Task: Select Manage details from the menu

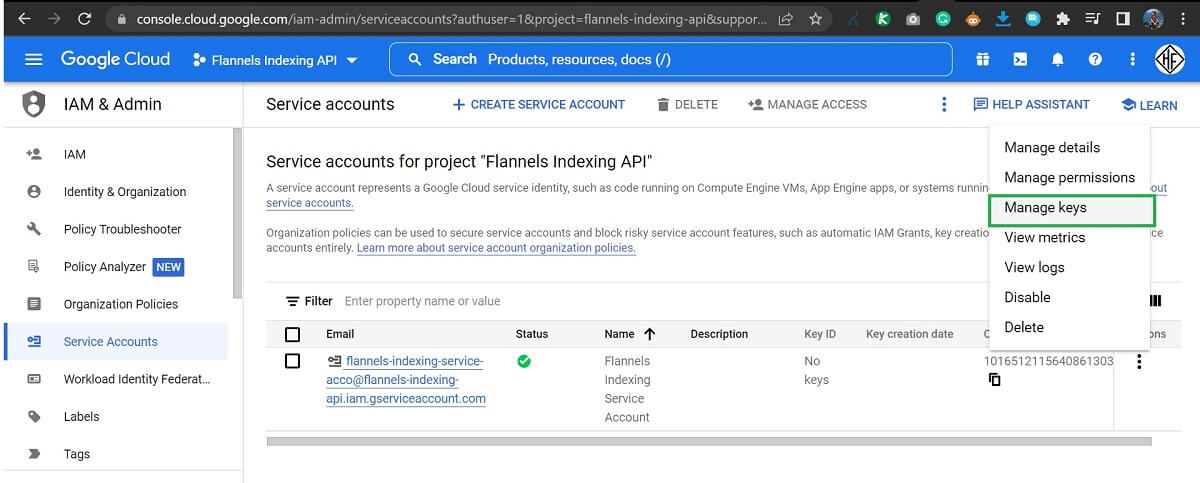Action: [1052, 147]
